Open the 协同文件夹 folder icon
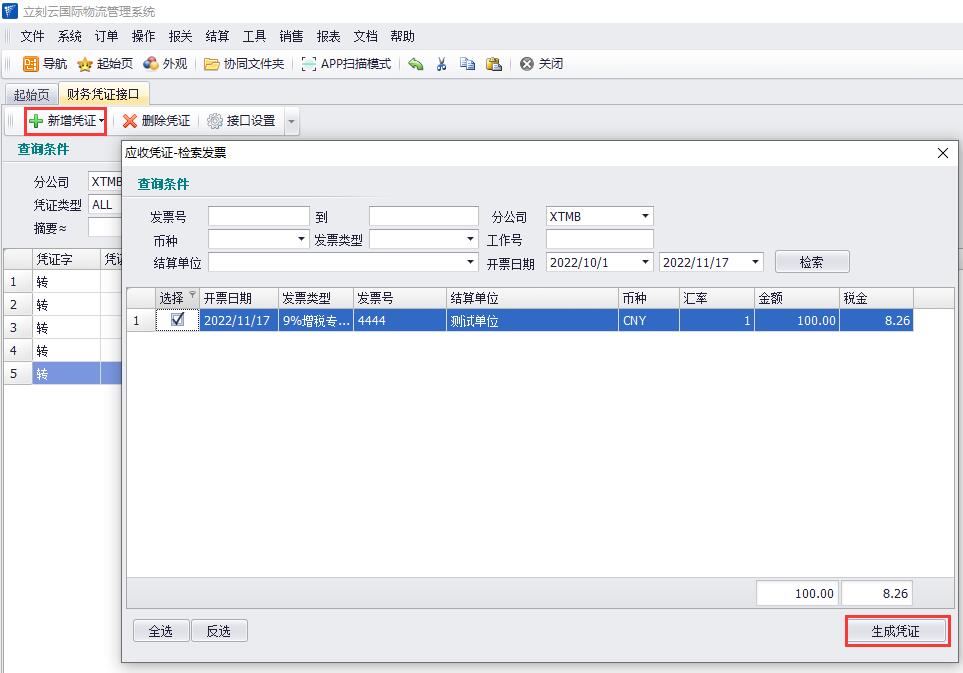Image resolution: width=963 pixels, height=673 pixels. coord(212,64)
